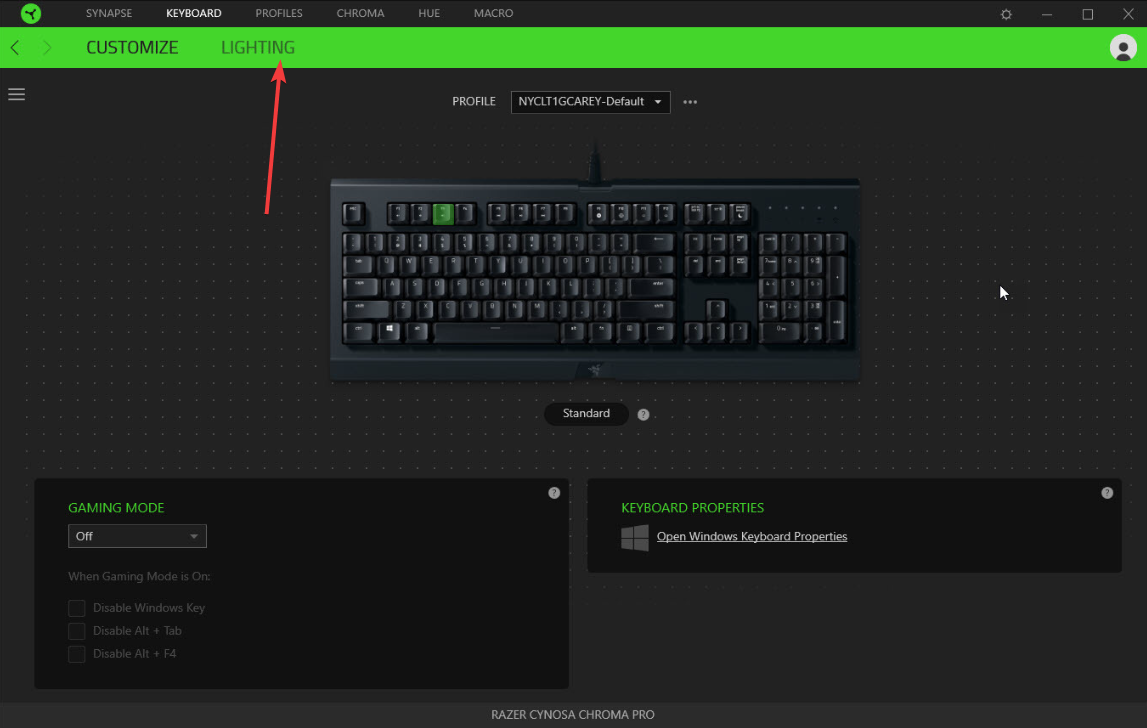Go back with the left arrow

pos(15,48)
